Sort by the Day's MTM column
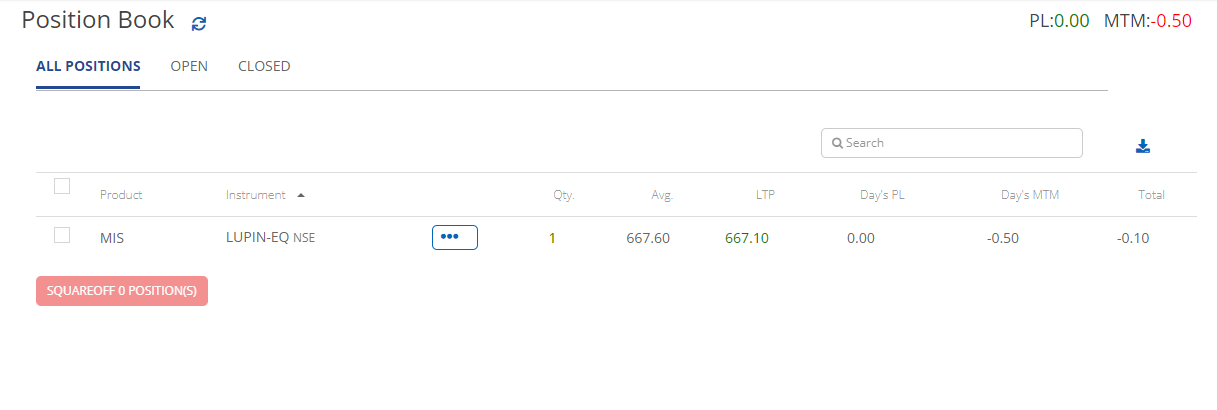1217x410 pixels. tap(1030, 195)
